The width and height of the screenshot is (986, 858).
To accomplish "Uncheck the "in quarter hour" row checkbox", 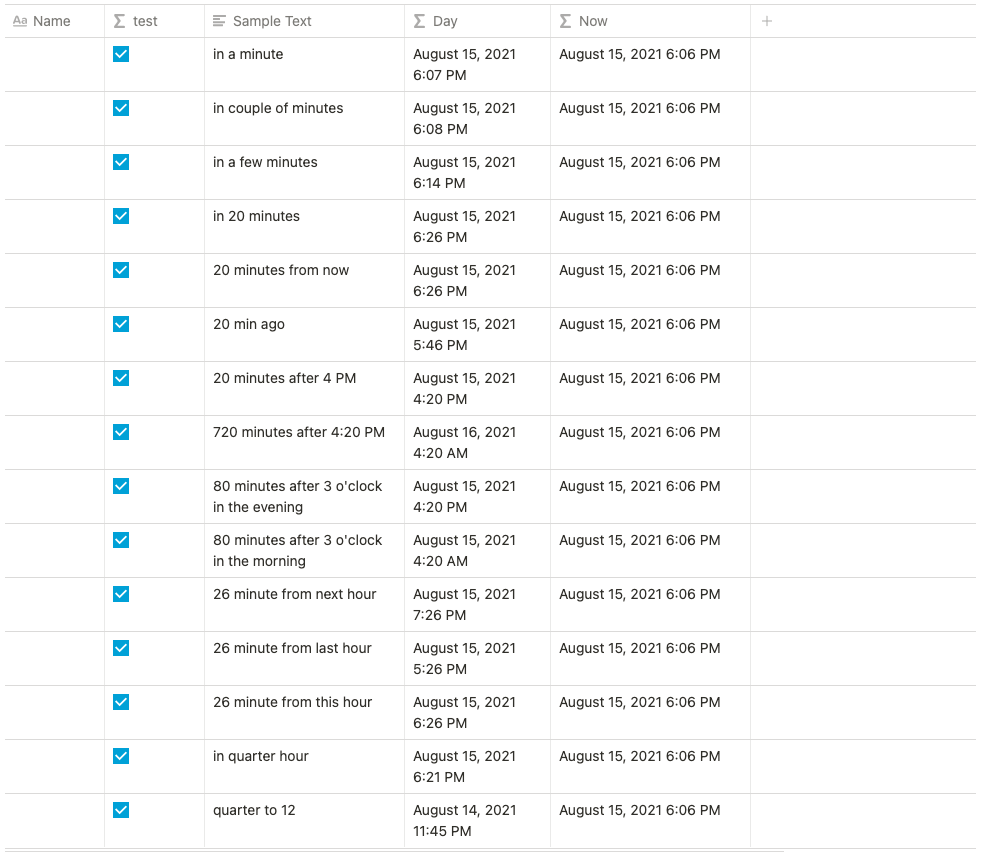I will [x=121, y=756].
